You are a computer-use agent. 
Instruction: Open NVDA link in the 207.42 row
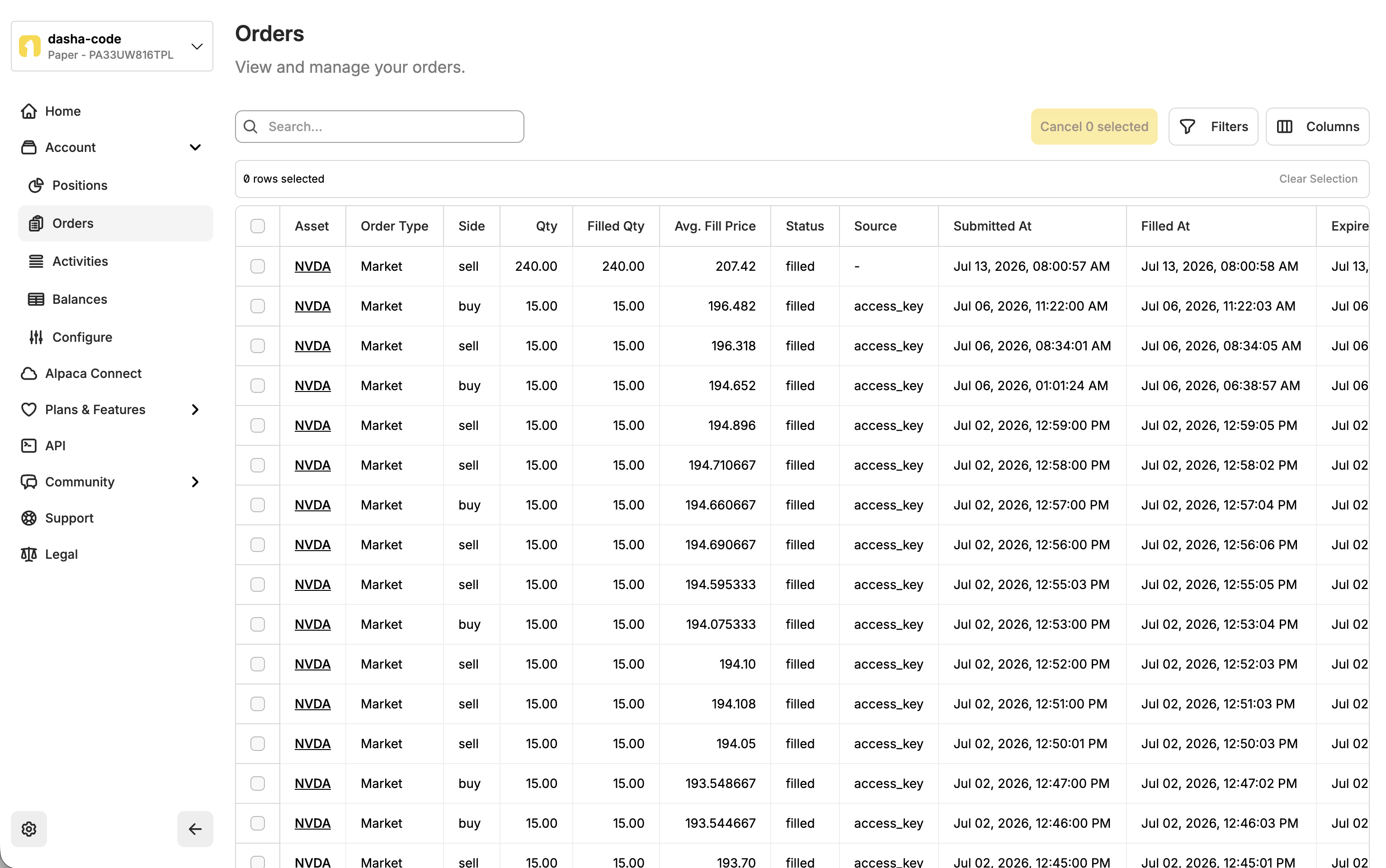click(313, 266)
